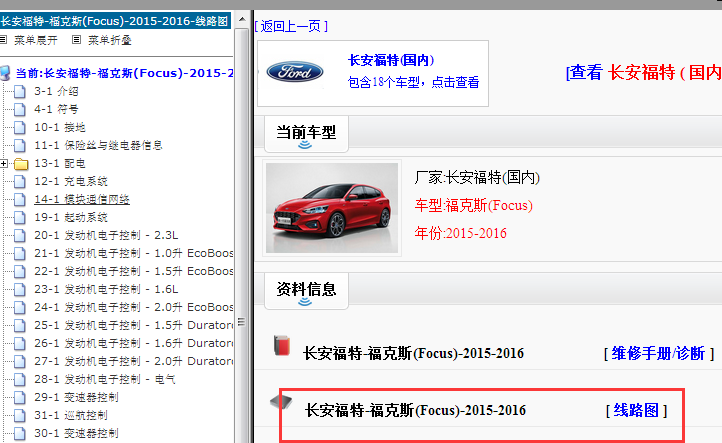Select tree item 4-1 符号
The height and width of the screenshot is (443, 722).
(56, 109)
